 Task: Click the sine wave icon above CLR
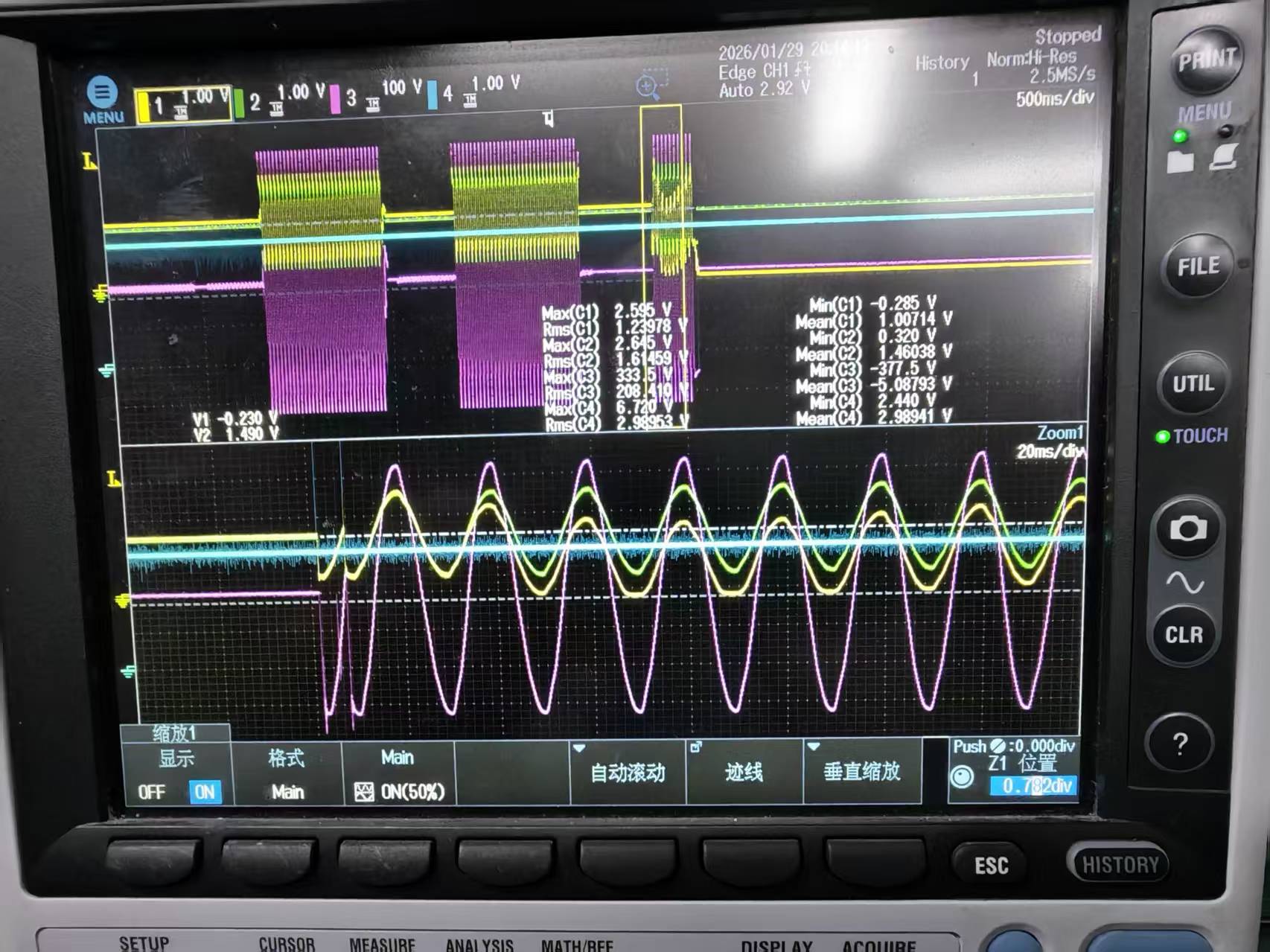coord(1184,582)
